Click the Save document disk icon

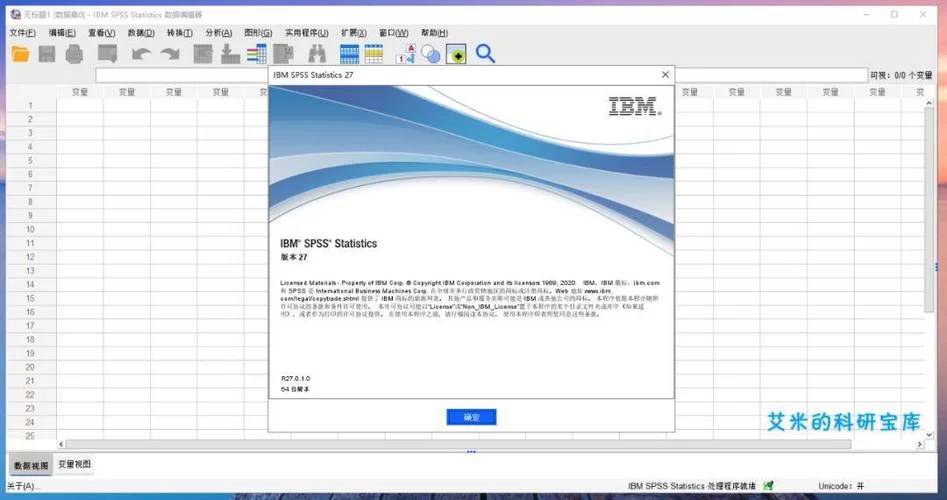[47, 54]
